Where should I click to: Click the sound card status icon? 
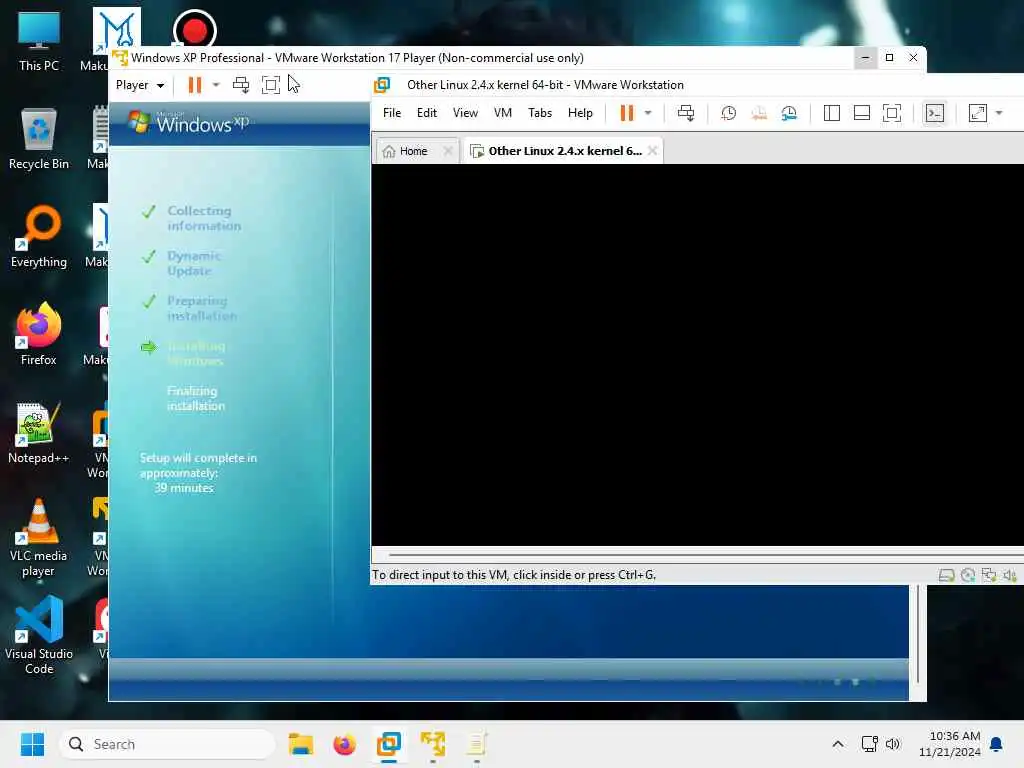(1010, 575)
